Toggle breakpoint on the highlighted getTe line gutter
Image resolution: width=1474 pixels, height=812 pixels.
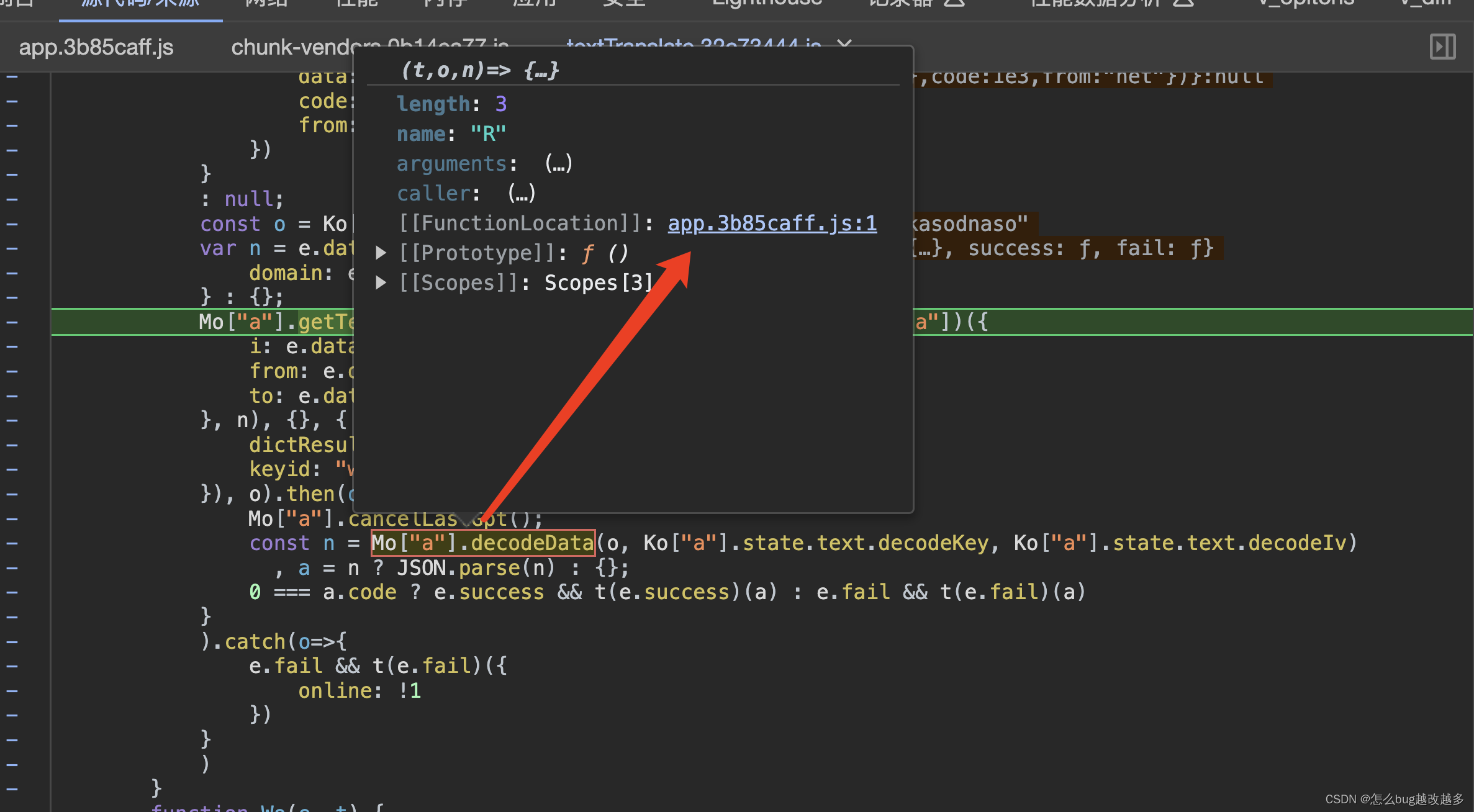[x=12, y=322]
